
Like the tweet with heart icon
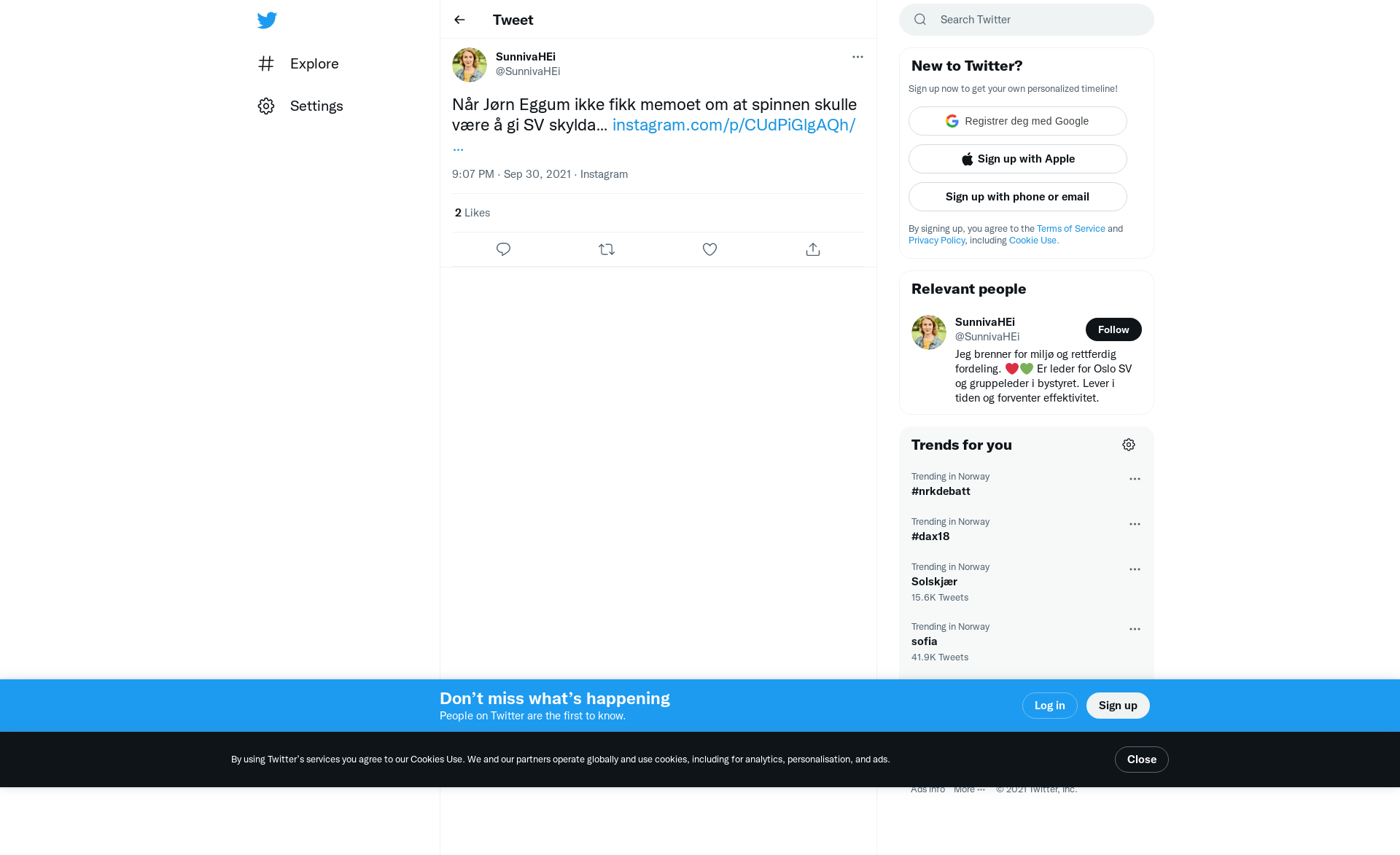709,249
